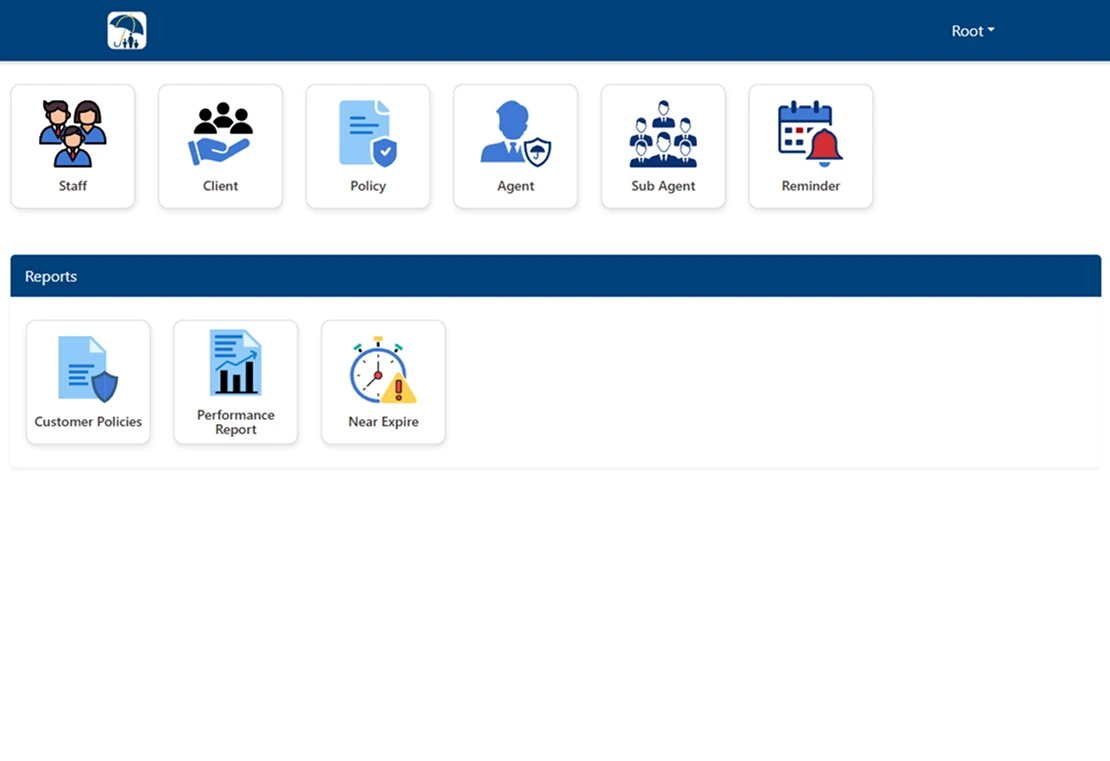The image size is (1110, 761).
Task: Open the Sub Agent group icon
Action: tap(663, 134)
